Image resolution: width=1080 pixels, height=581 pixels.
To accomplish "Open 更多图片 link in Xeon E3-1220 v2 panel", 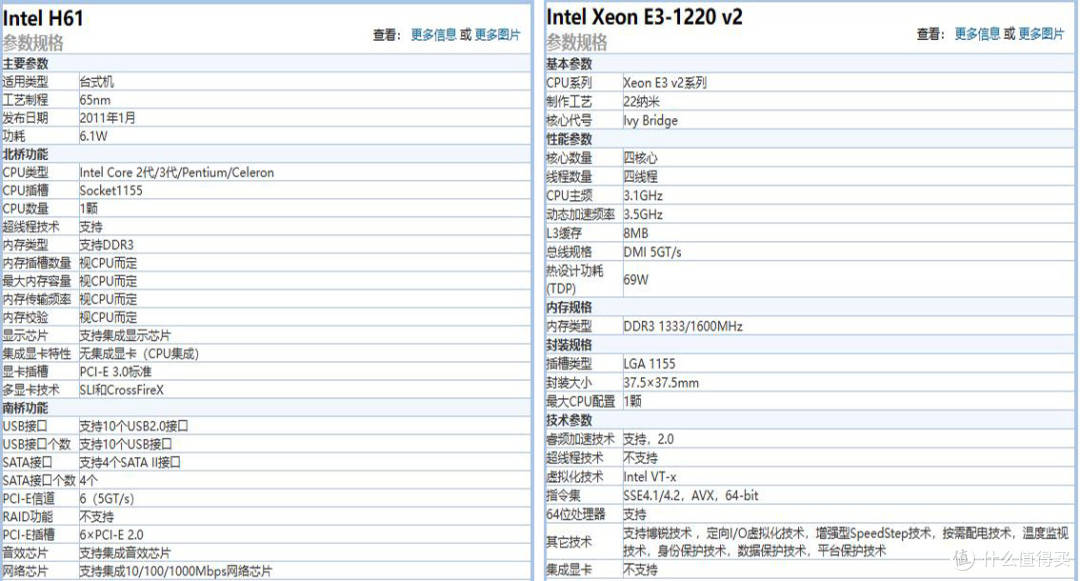I will click(x=1041, y=34).
